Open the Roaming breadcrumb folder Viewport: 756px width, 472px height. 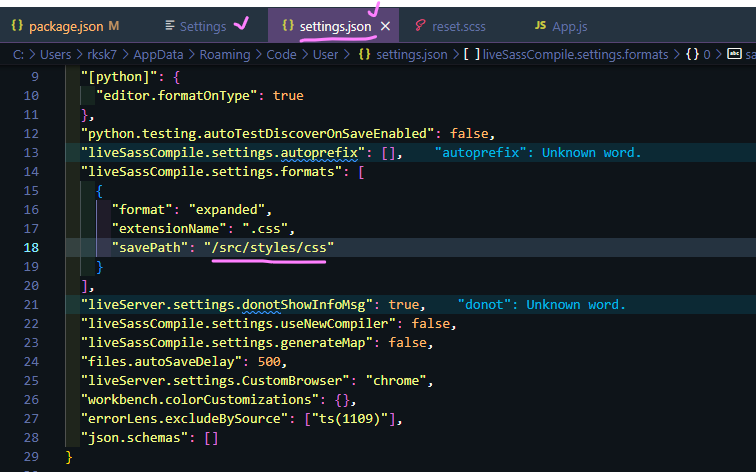pos(225,54)
